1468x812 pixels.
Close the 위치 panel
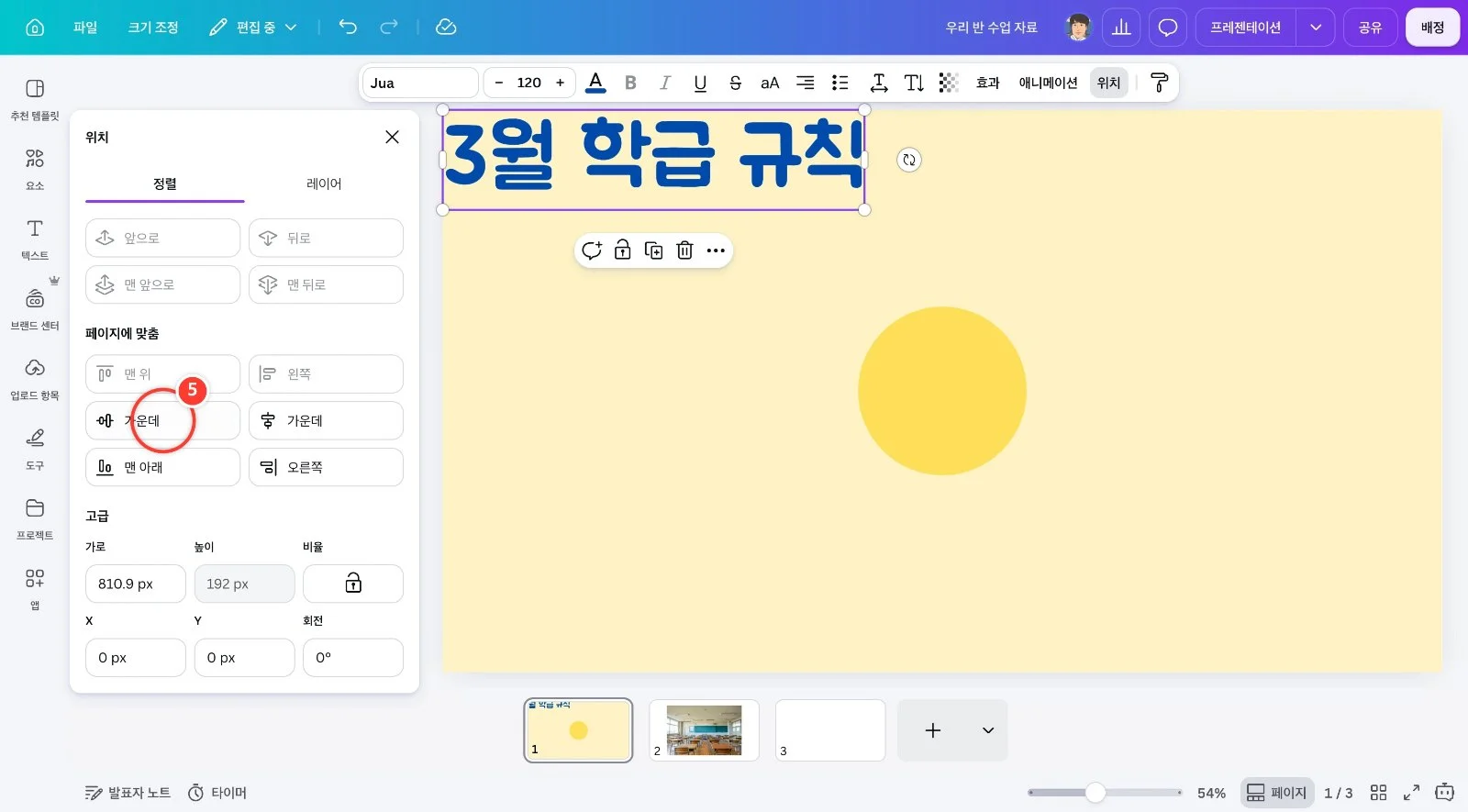pyautogui.click(x=392, y=137)
